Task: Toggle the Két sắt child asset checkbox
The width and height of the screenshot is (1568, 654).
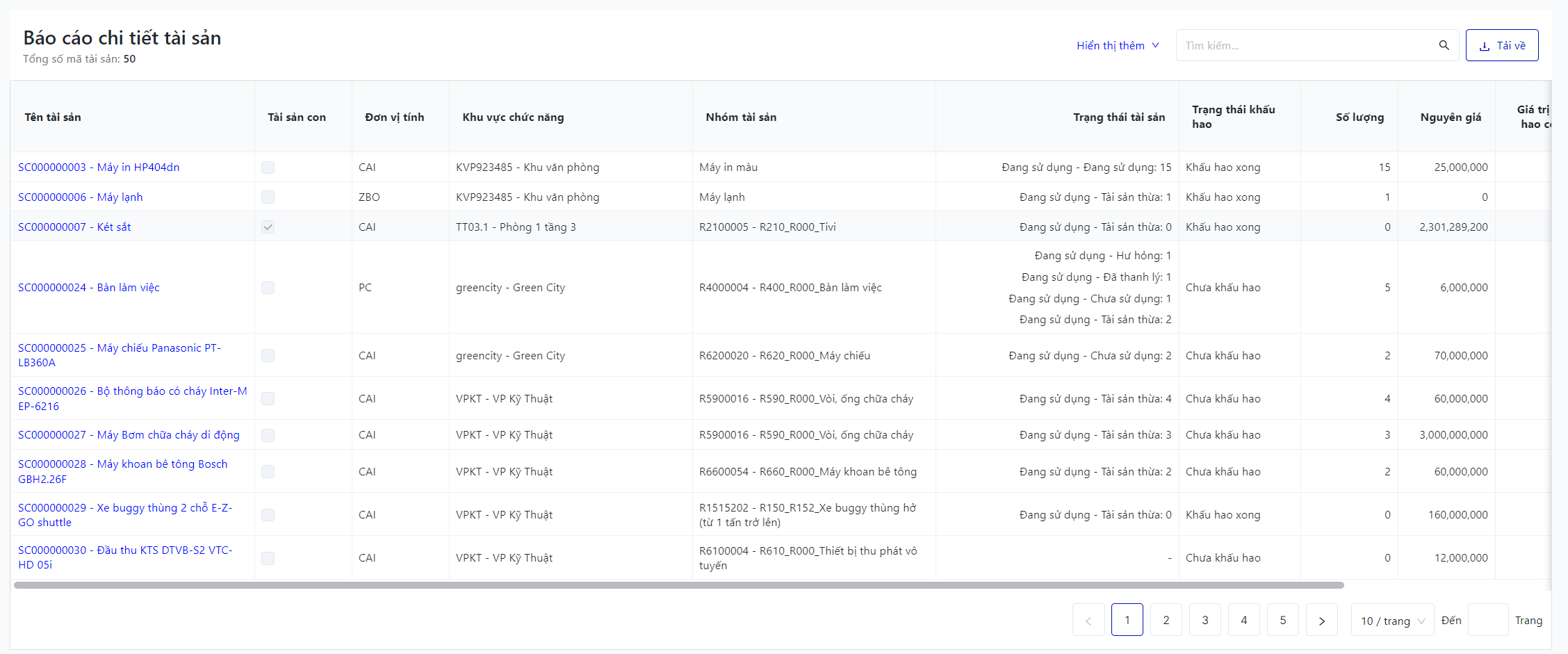Action: coord(268,227)
